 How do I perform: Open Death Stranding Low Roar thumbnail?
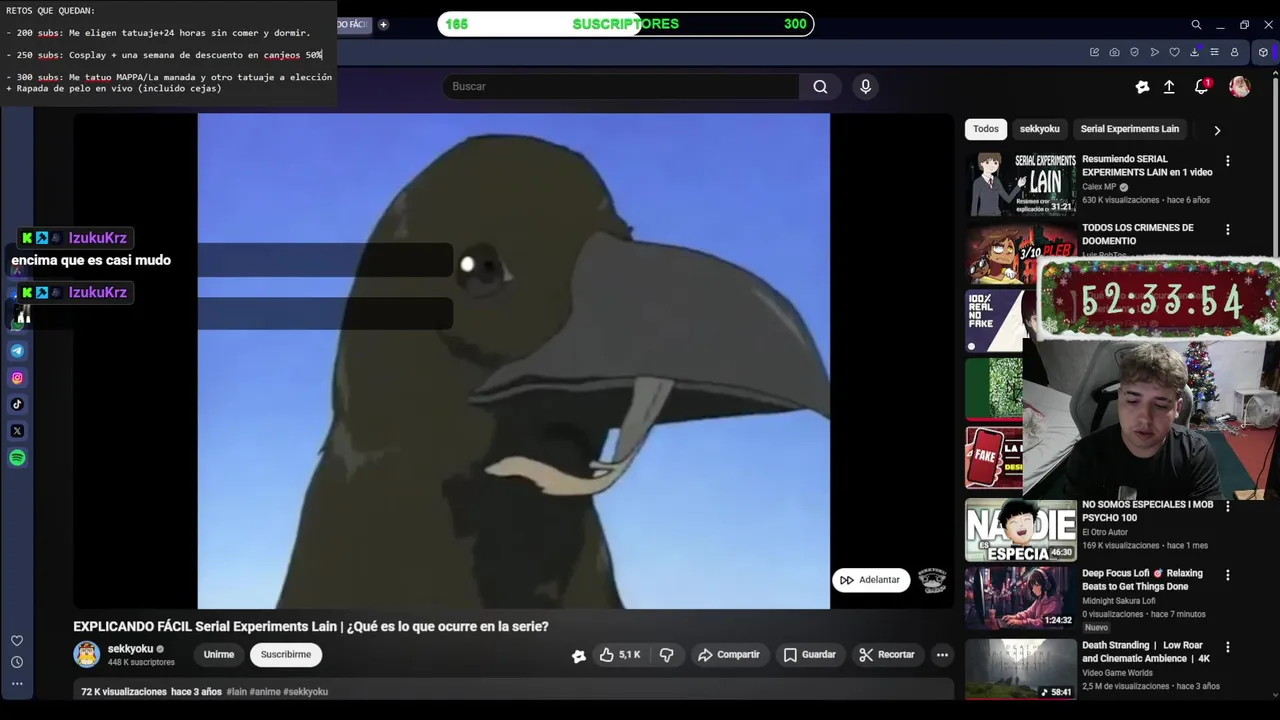pyautogui.click(x=1021, y=670)
